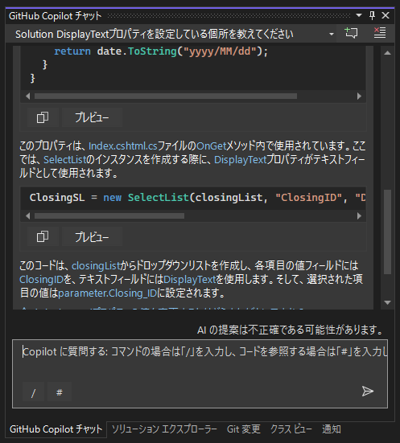Toggle auto-hide pin for Copilot chat panel
400x443 pixels.
coord(372,15)
